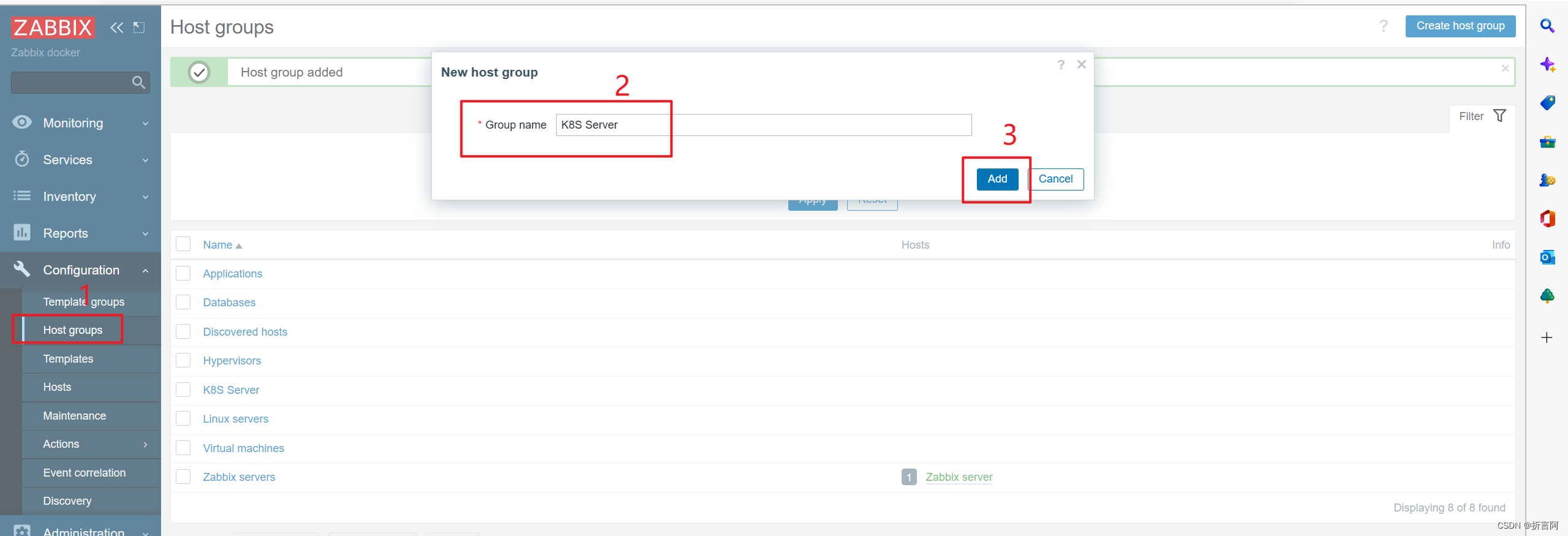Open the blue tag shopping sidebar icon
Viewport: 1568px width, 536px height.
pyautogui.click(x=1547, y=103)
